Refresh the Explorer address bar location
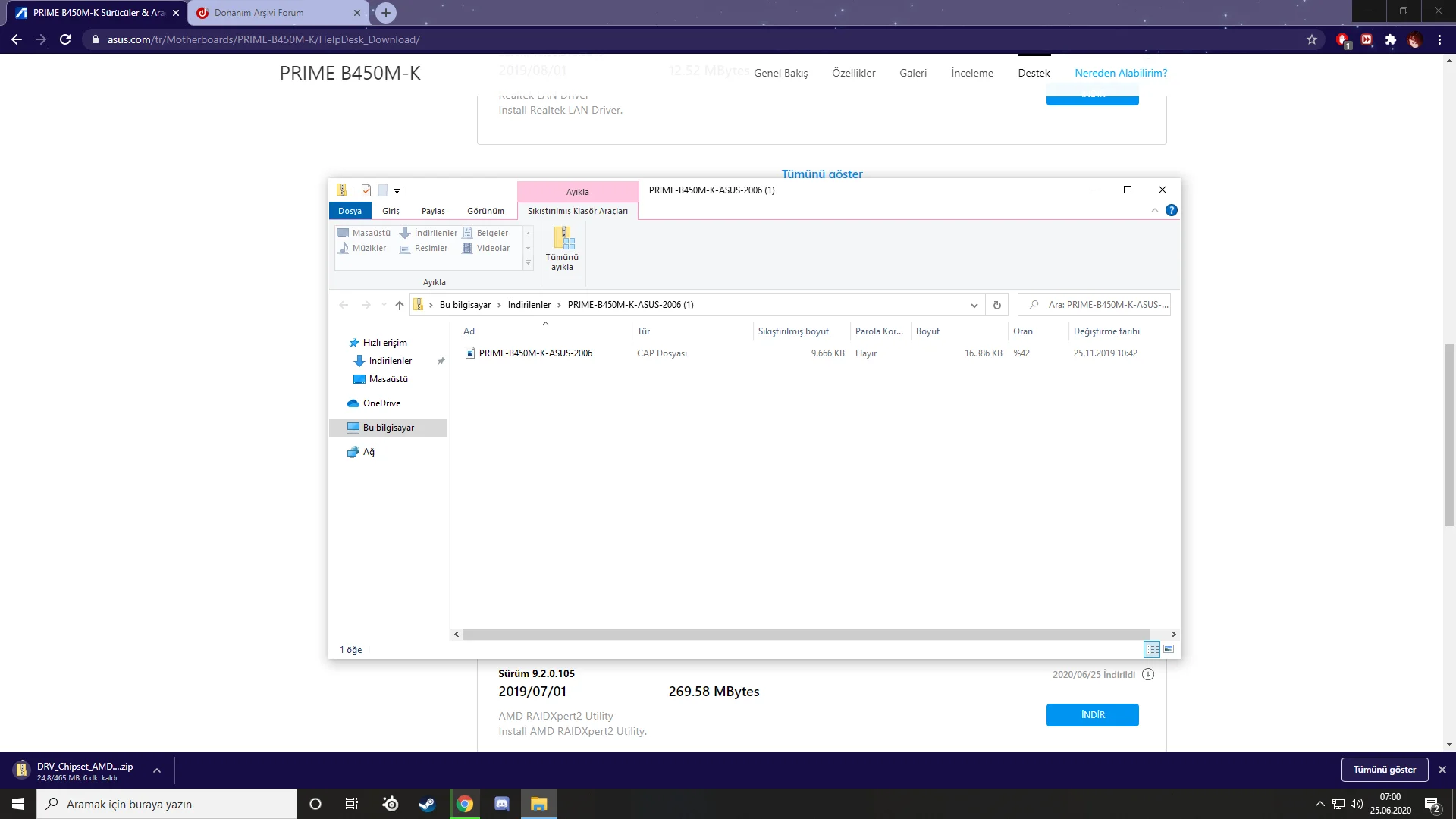Viewport: 1456px width, 819px height. click(x=997, y=305)
